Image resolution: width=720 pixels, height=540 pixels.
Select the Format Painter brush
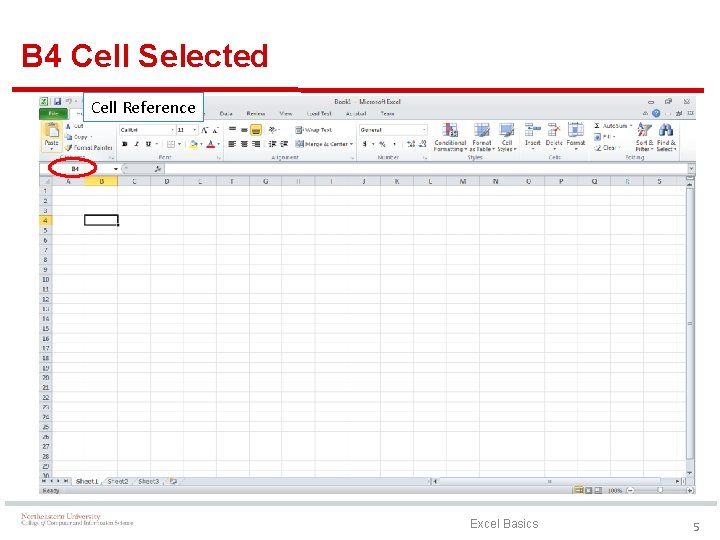(68, 148)
